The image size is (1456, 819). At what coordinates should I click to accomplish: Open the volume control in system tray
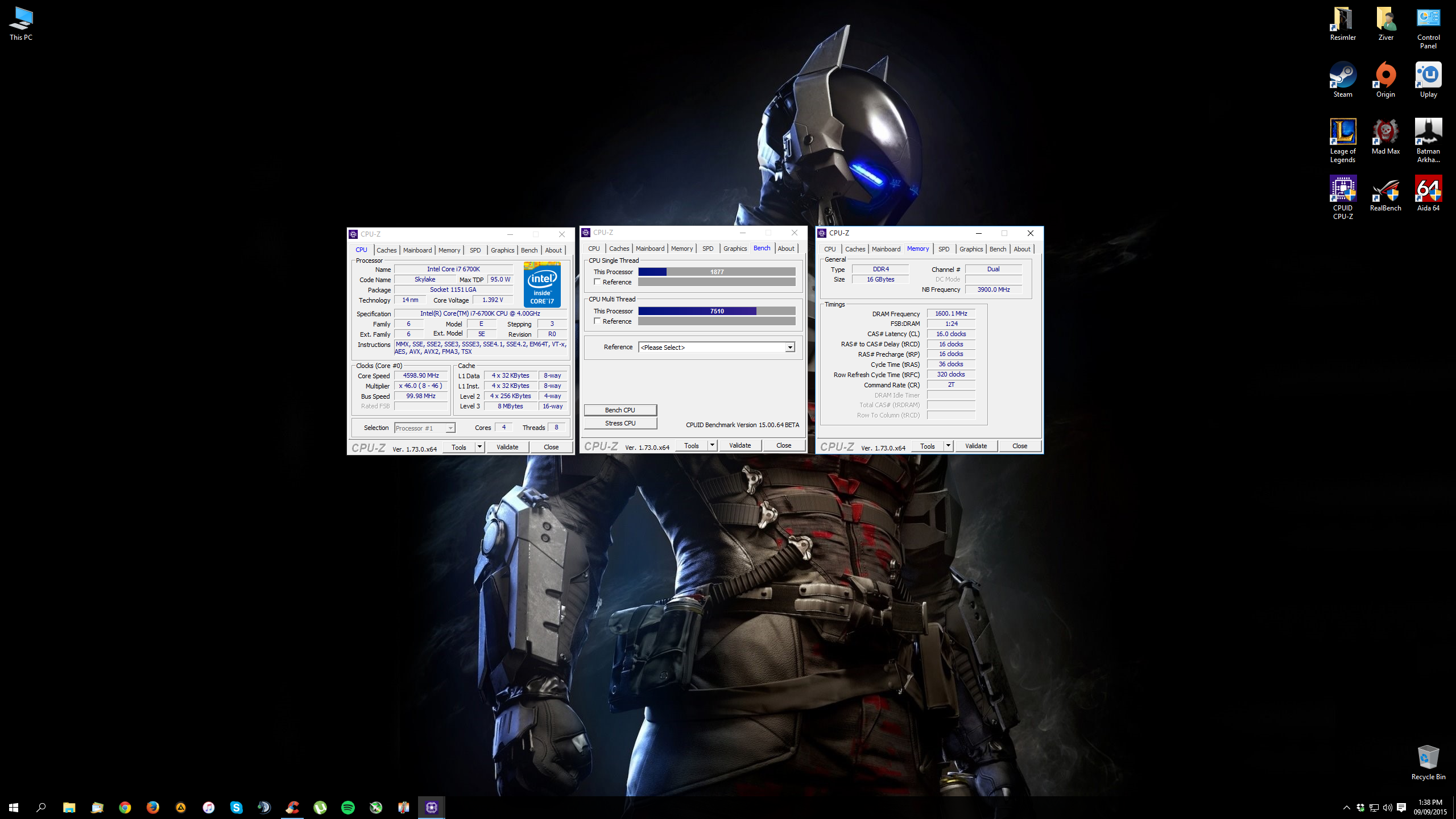click(1387, 808)
